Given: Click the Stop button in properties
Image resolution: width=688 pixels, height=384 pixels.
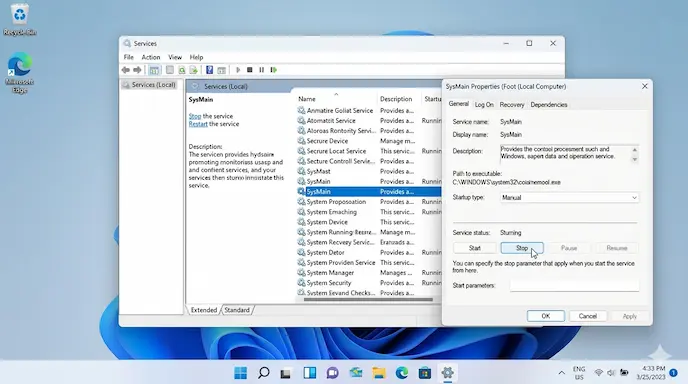Looking at the screenshot, I should [522, 248].
